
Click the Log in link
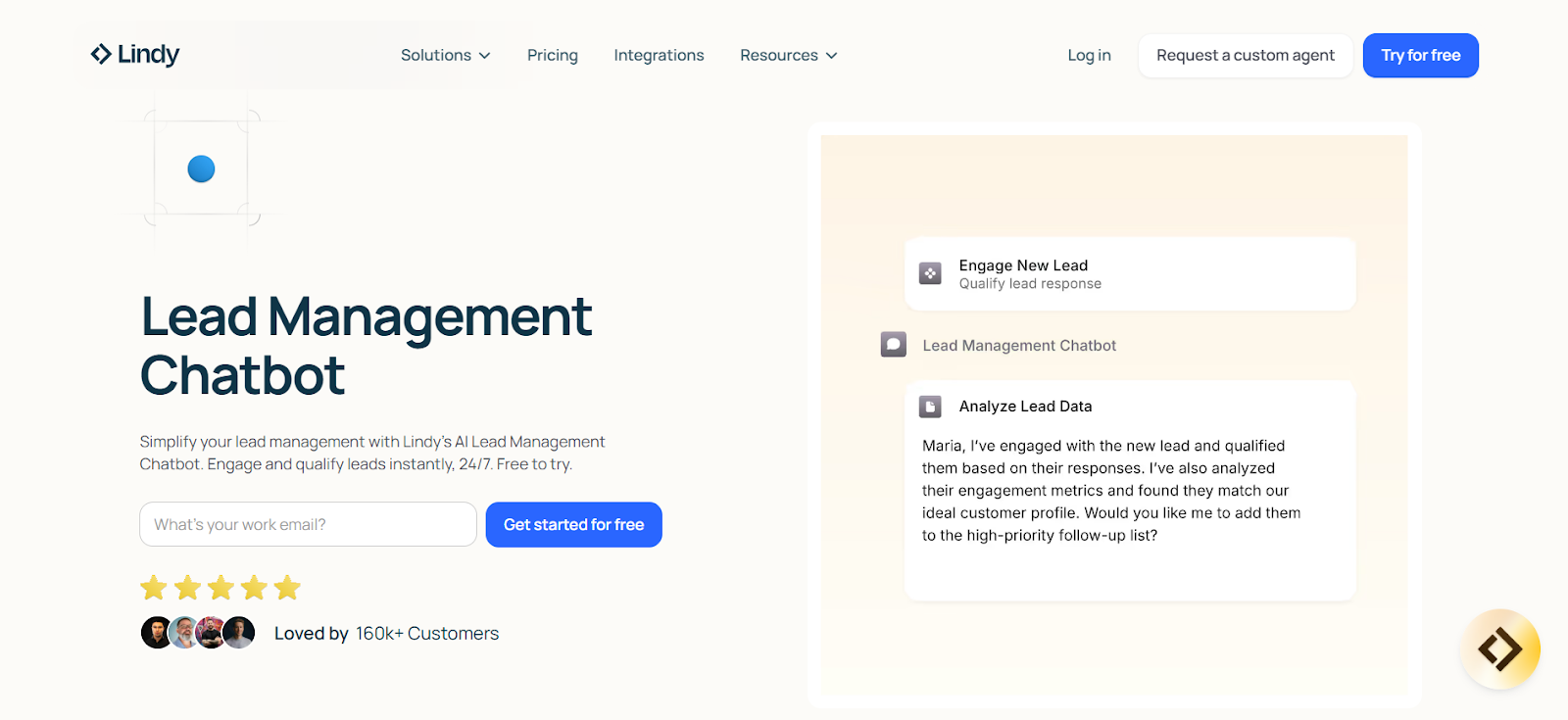(x=1089, y=55)
